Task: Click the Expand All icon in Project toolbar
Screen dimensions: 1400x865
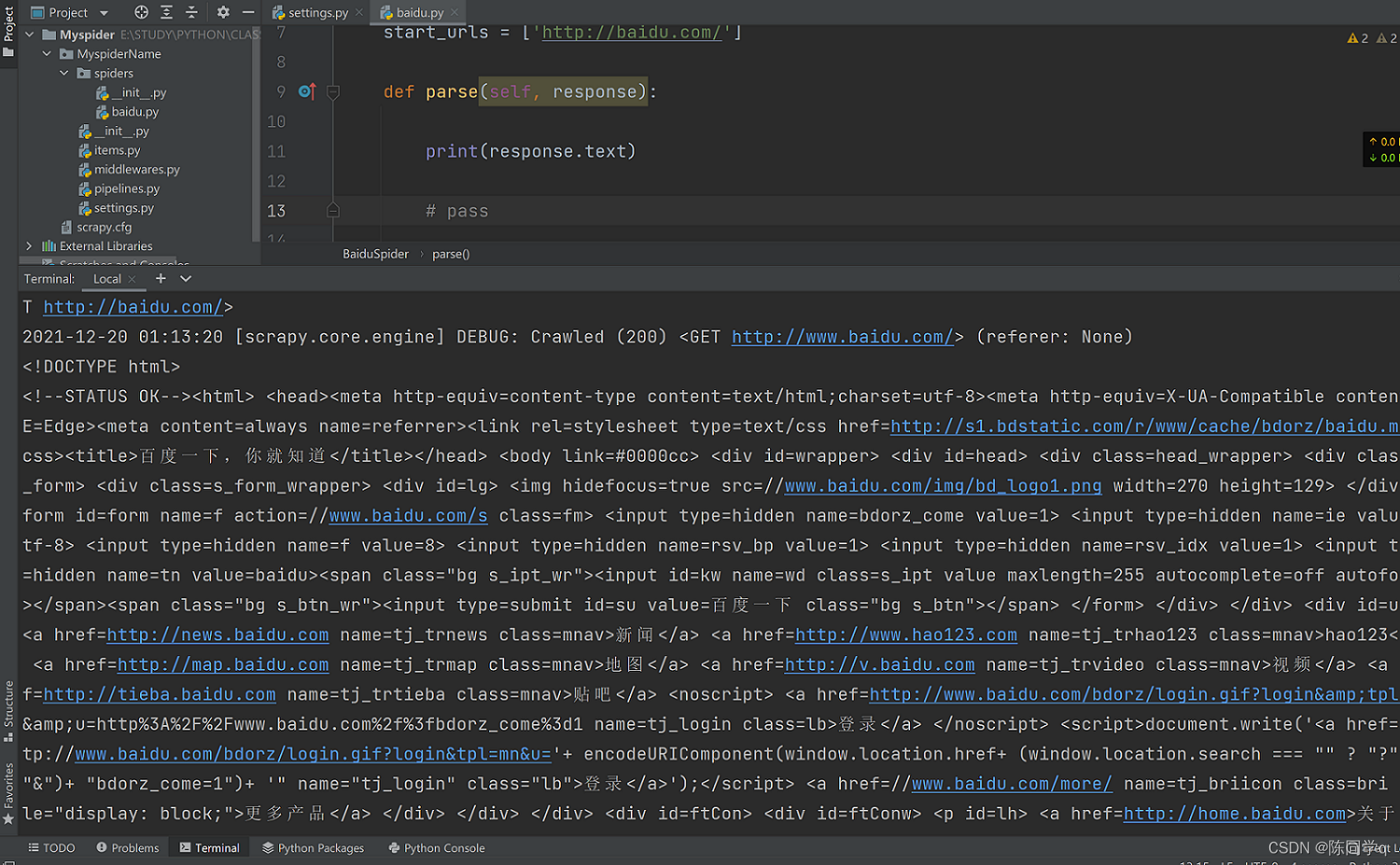Action: point(167,12)
